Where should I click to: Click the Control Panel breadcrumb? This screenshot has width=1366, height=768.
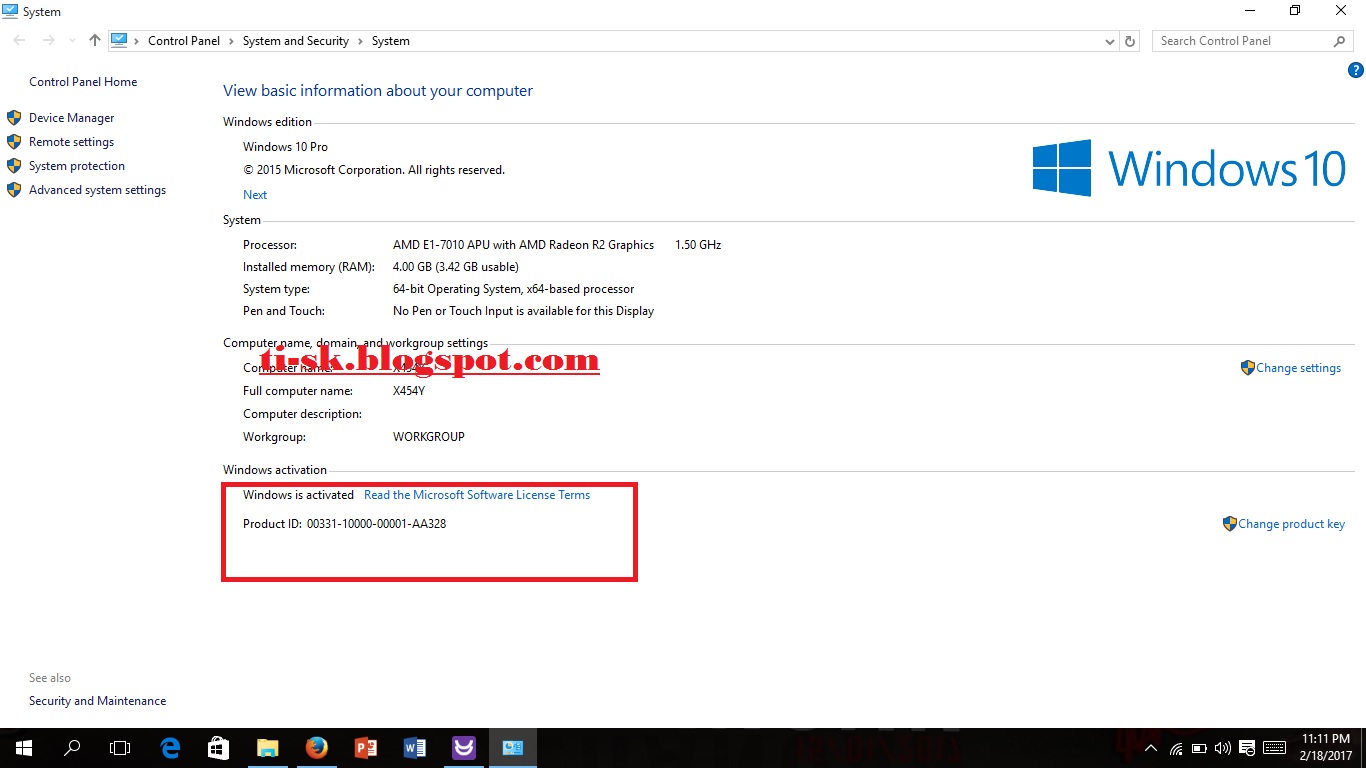(x=184, y=41)
